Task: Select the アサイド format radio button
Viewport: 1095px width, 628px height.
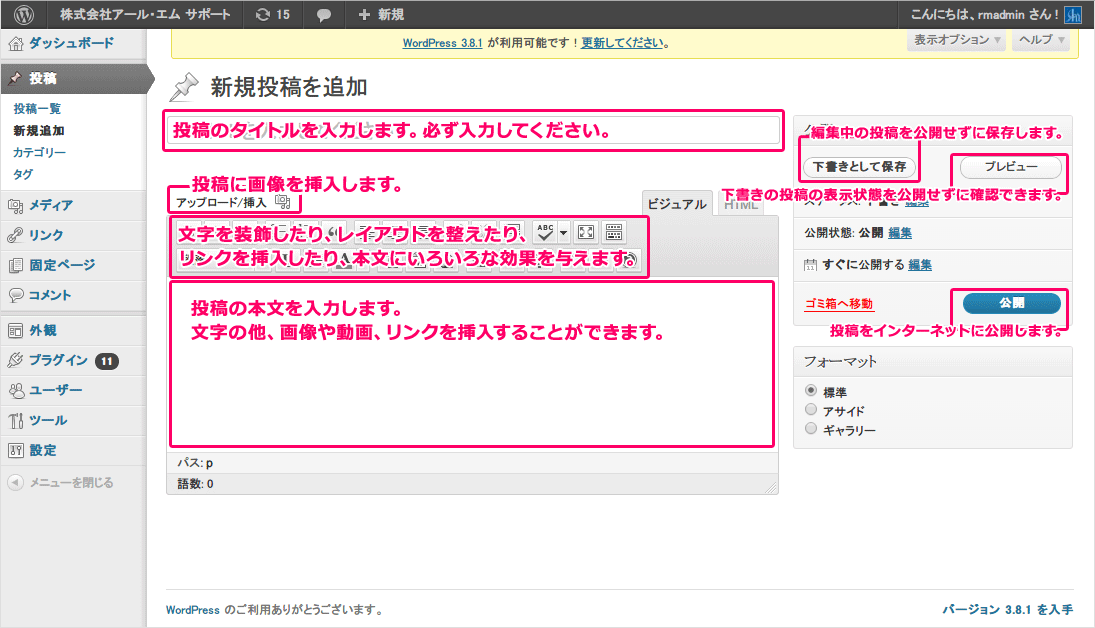Action: click(811, 410)
